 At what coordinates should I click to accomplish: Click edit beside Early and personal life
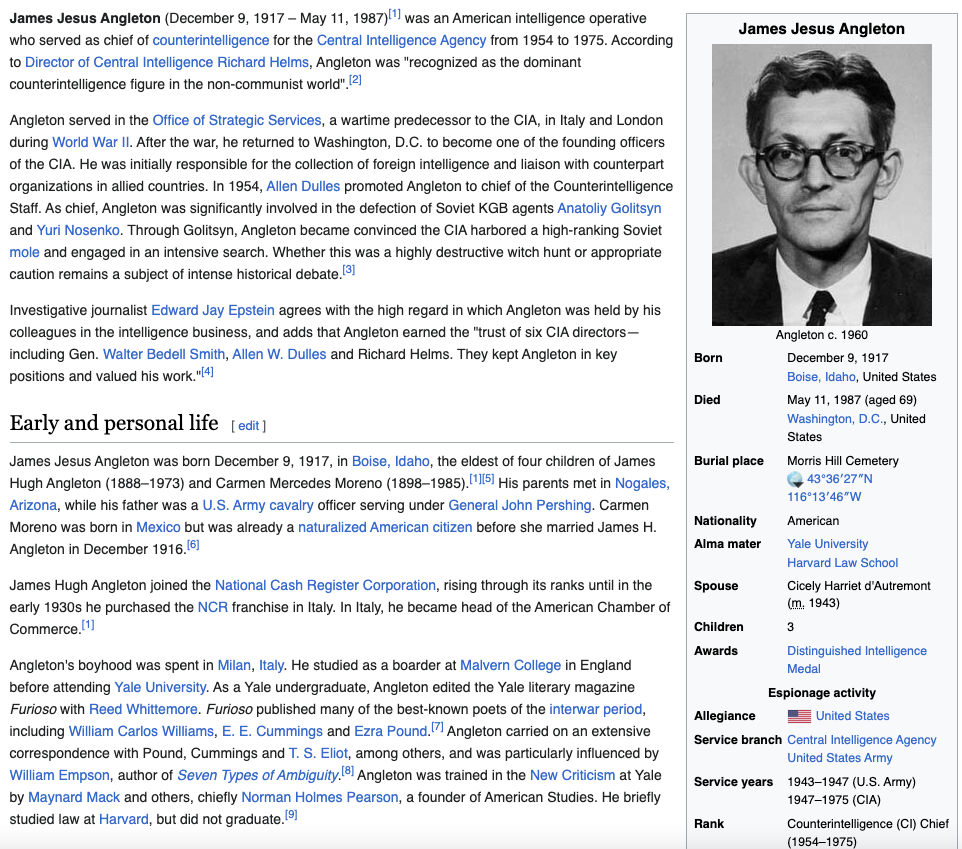(x=248, y=426)
